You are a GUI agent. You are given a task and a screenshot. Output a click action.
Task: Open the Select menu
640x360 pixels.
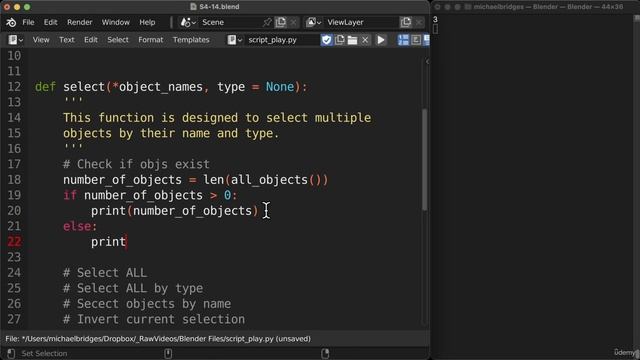point(118,40)
